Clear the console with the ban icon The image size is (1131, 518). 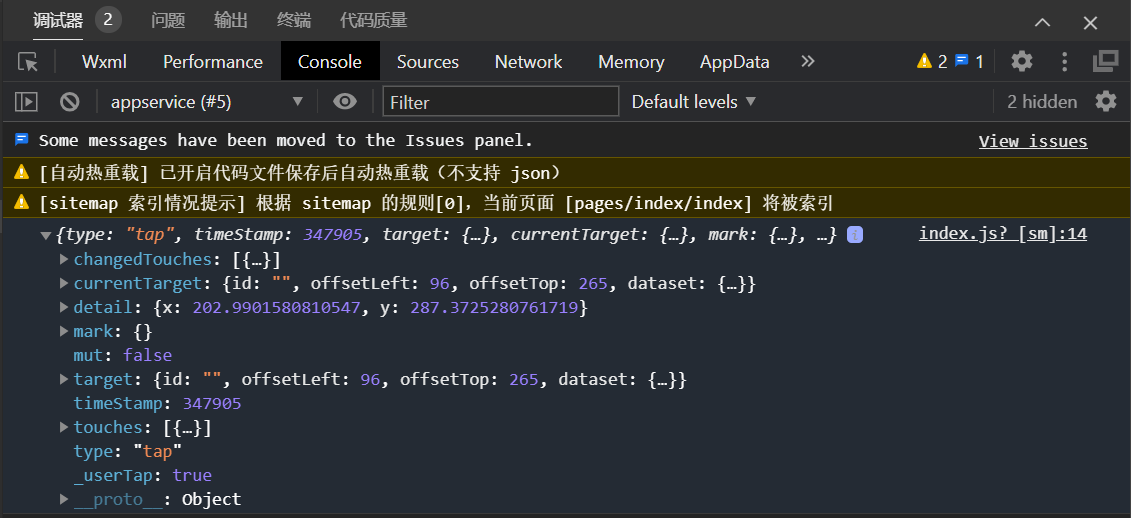[x=69, y=102]
